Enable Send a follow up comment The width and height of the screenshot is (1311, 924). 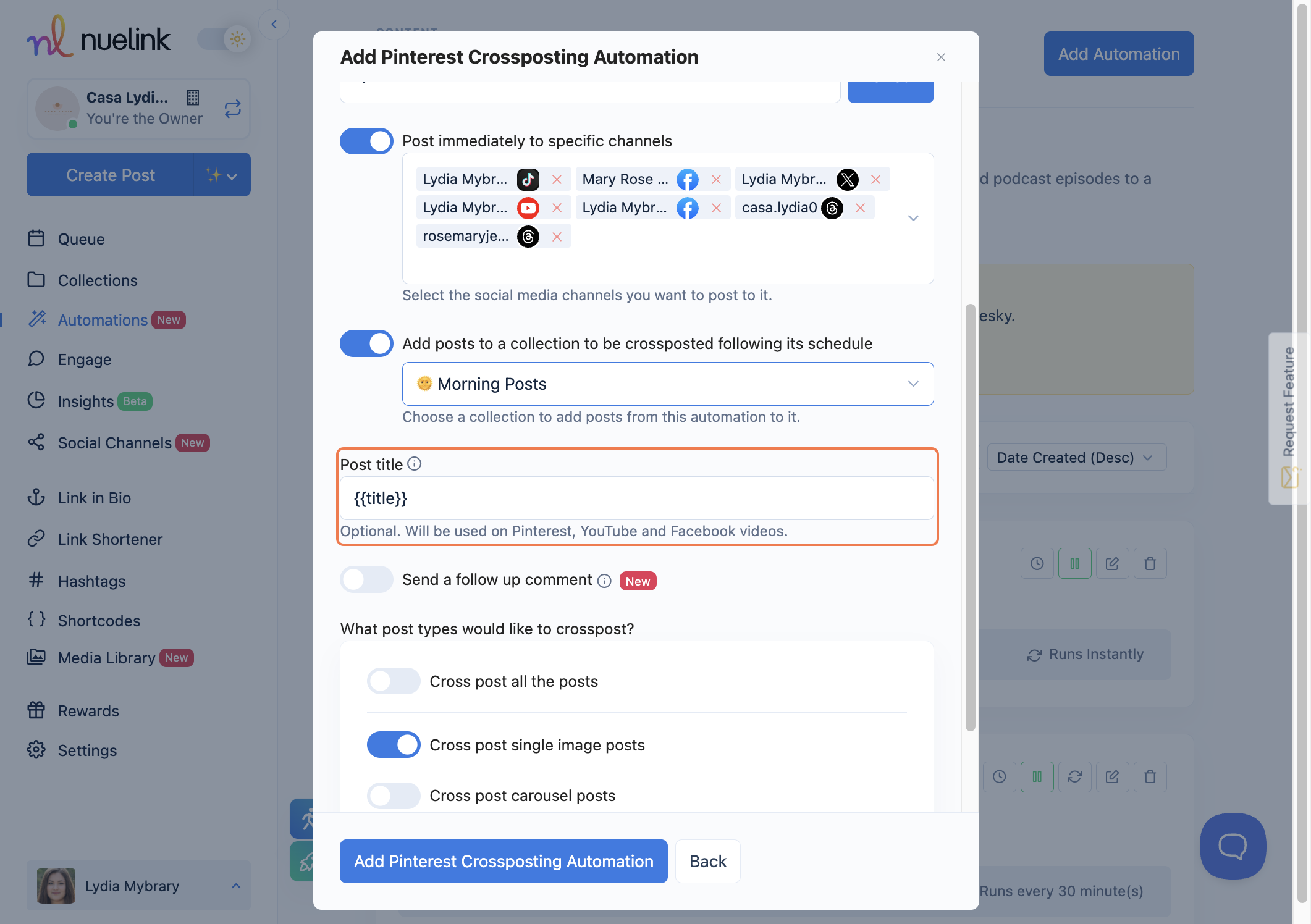point(366,579)
